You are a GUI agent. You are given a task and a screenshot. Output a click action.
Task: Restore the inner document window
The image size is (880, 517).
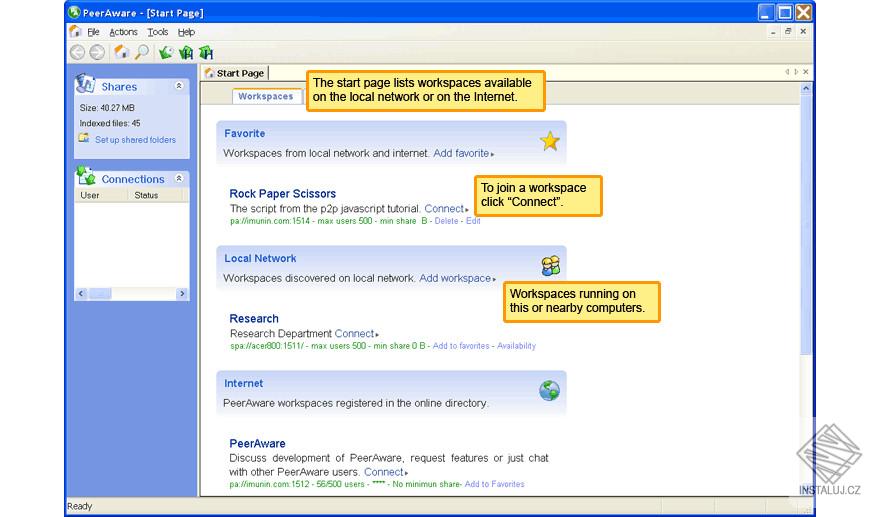tap(788, 31)
